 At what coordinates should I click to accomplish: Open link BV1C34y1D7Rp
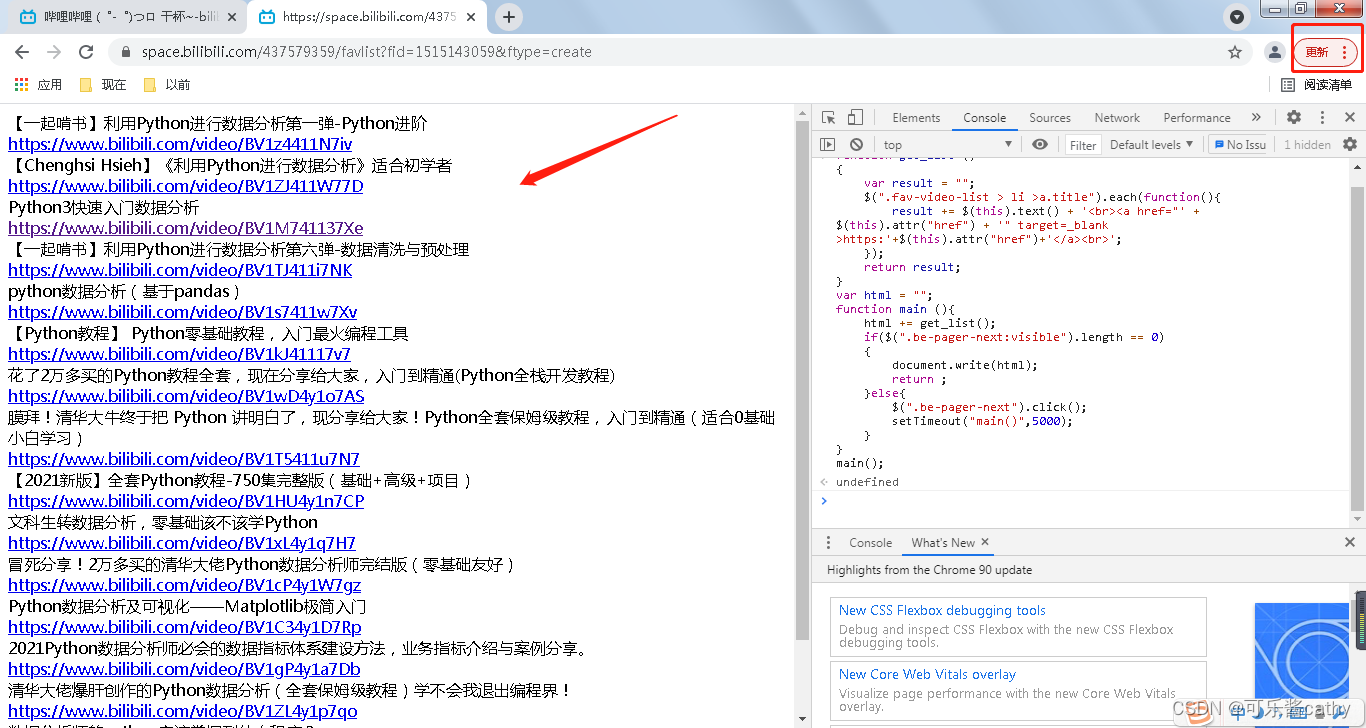click(185, 627)
